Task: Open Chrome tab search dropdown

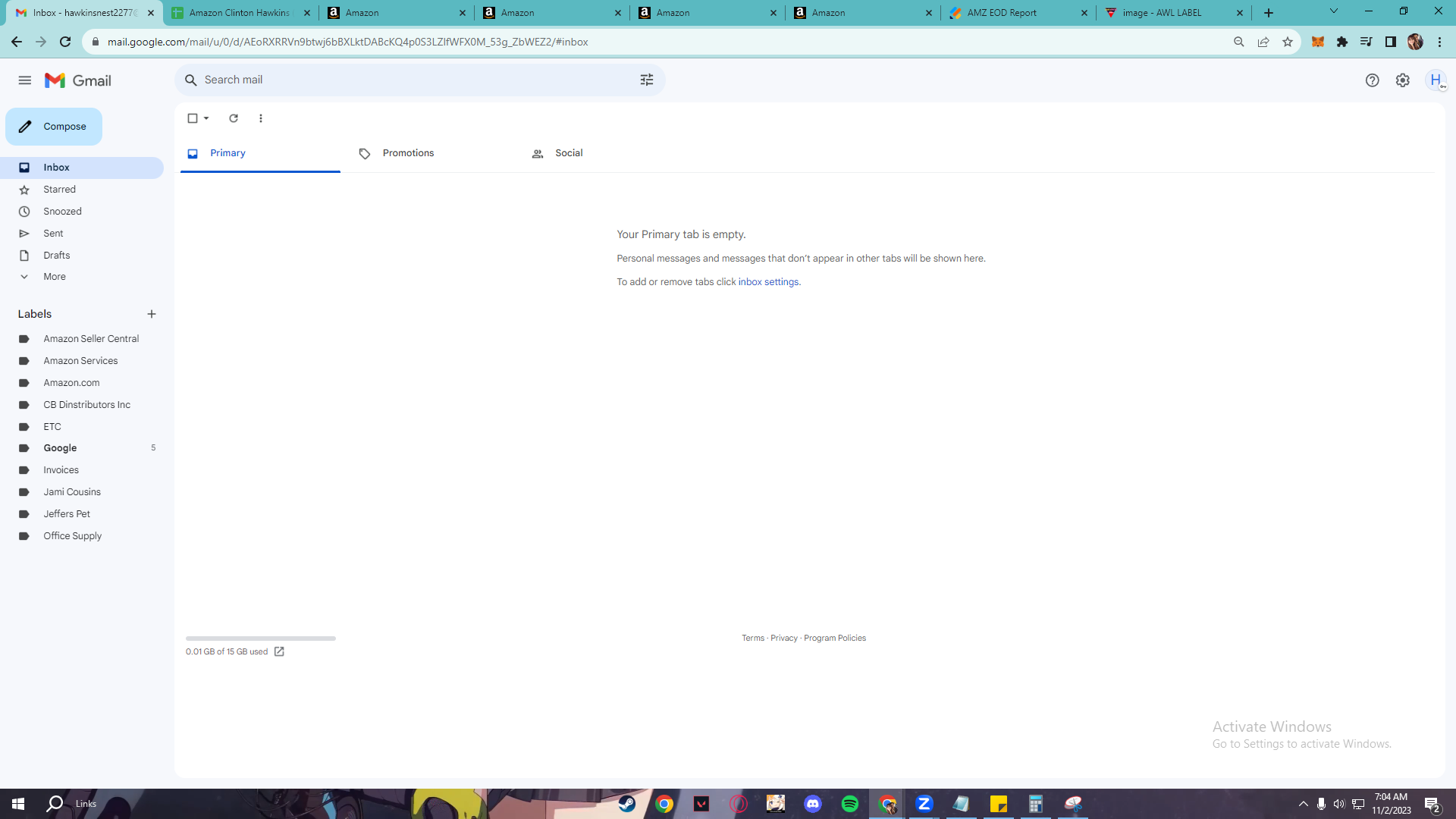Action: tap(1334, 11)
